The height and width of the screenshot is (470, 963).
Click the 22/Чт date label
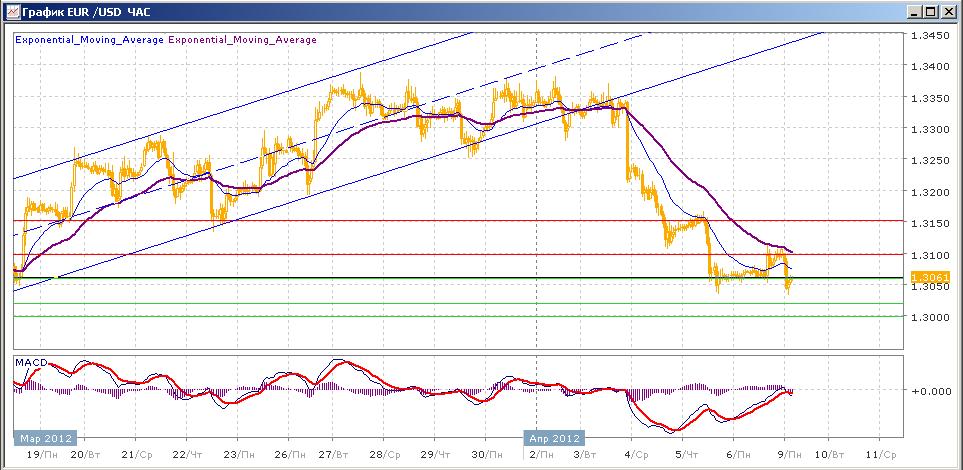[188, 455]
